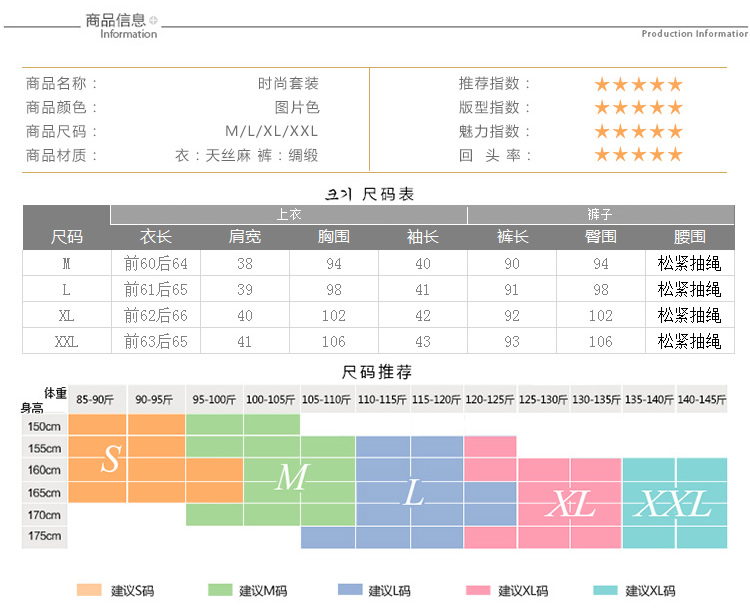Click the 尺码推荐 section title

pyautogui.click(x=377, y=372)
